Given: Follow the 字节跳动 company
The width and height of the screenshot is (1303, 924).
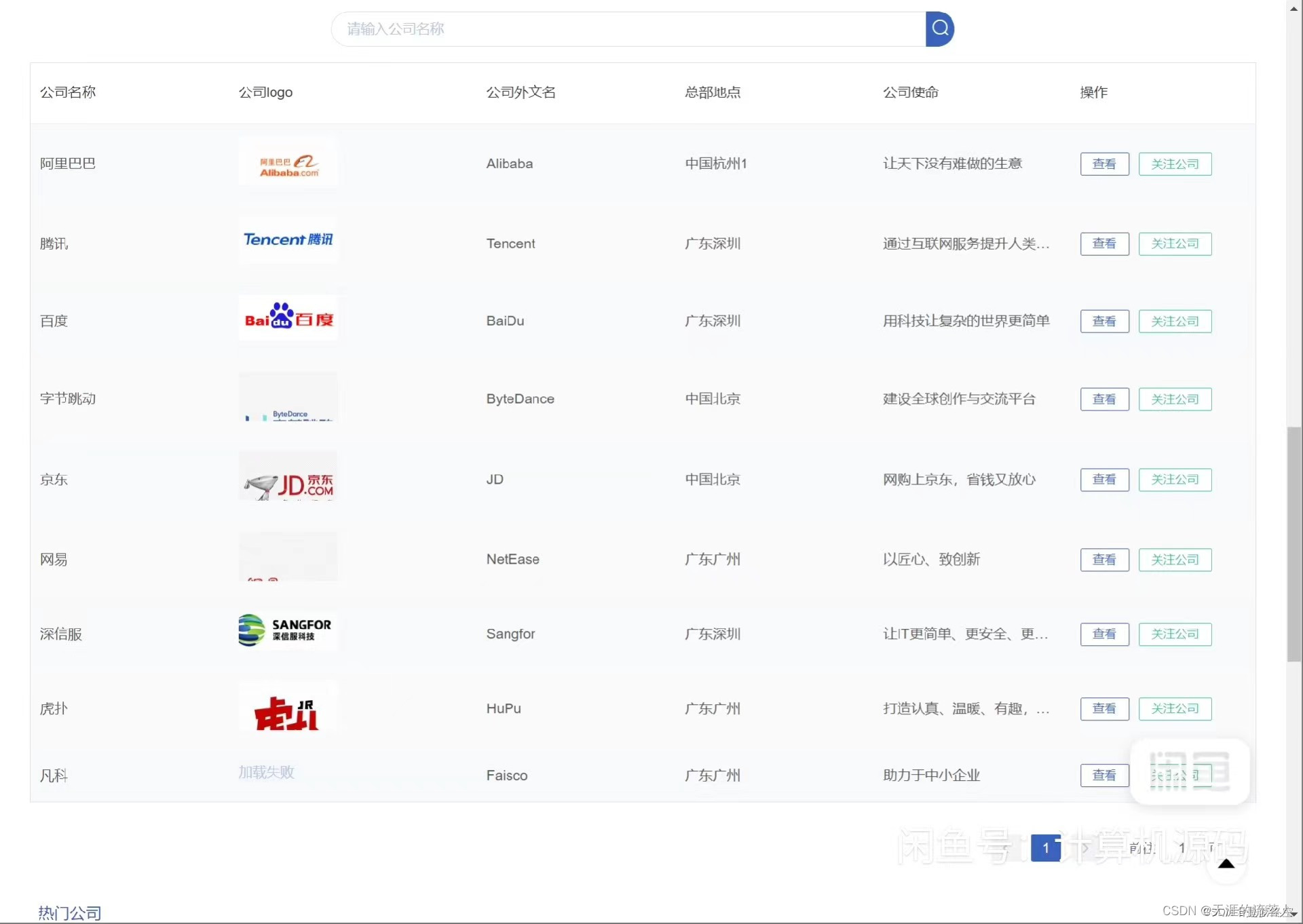Looking at the screenshot, I should [1175, 399].
